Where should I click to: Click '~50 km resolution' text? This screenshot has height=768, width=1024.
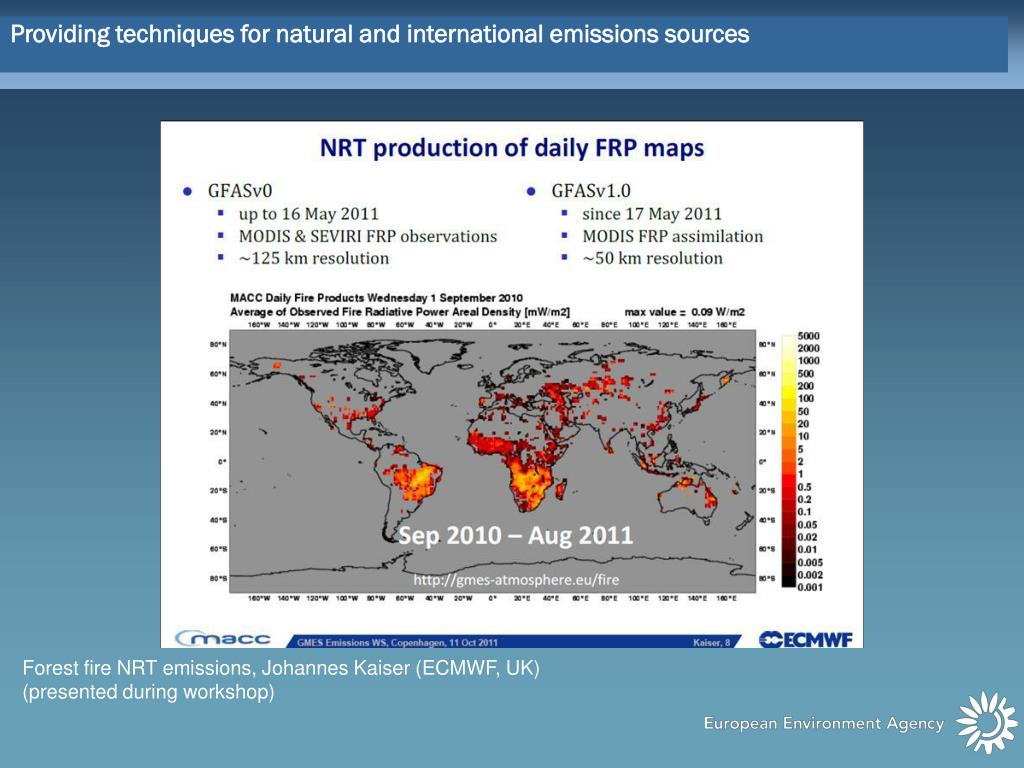[x=652, y=258]
